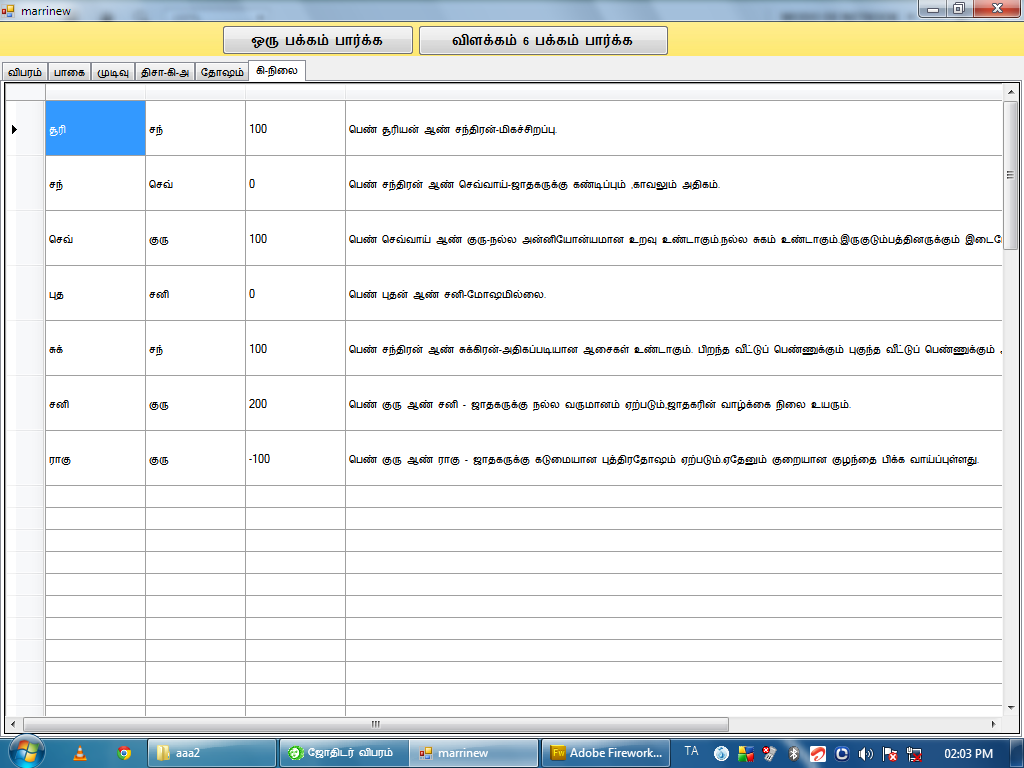Click the ஒரு பக்கம் பார்க்க button
The image size is (1024, 768).
[317, 41]
